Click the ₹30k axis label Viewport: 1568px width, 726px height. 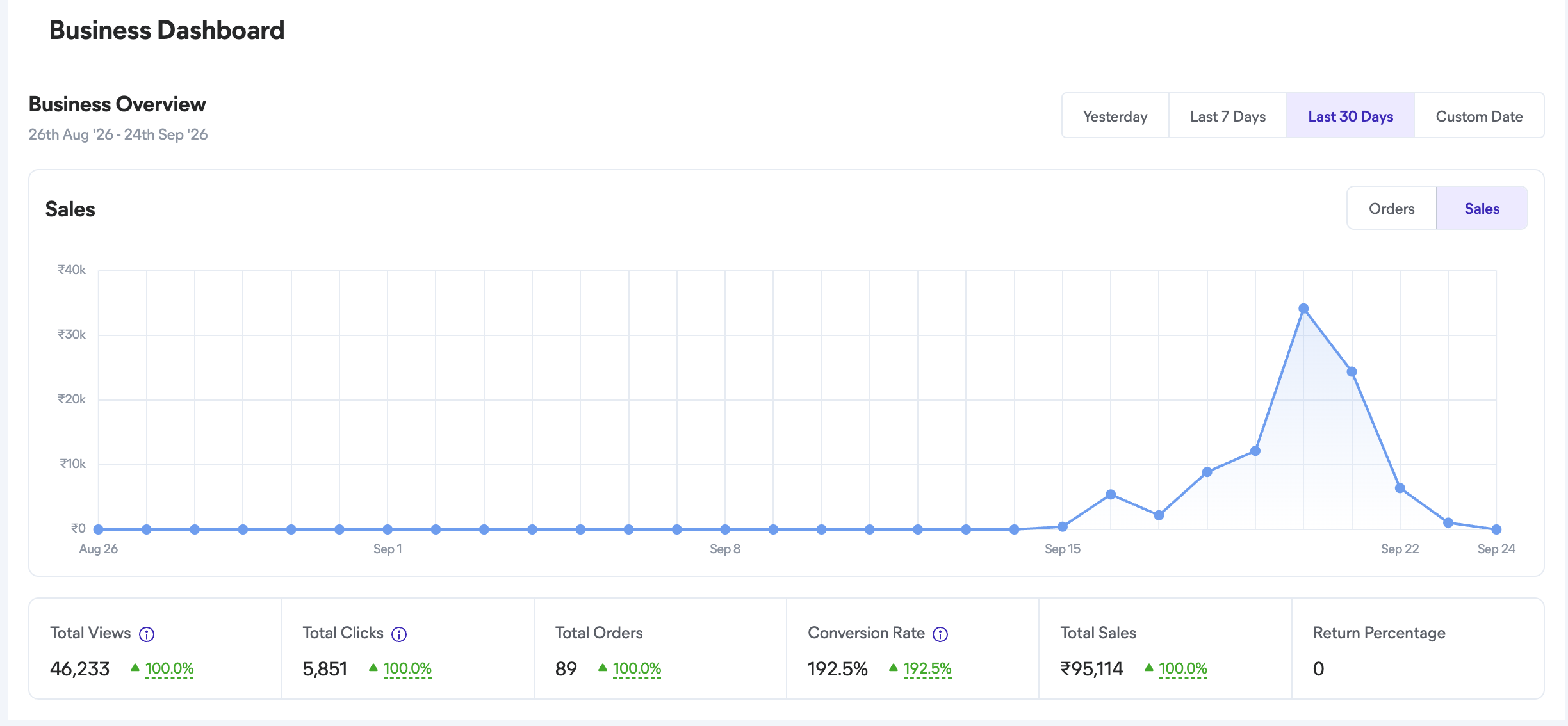click(72, 334)
